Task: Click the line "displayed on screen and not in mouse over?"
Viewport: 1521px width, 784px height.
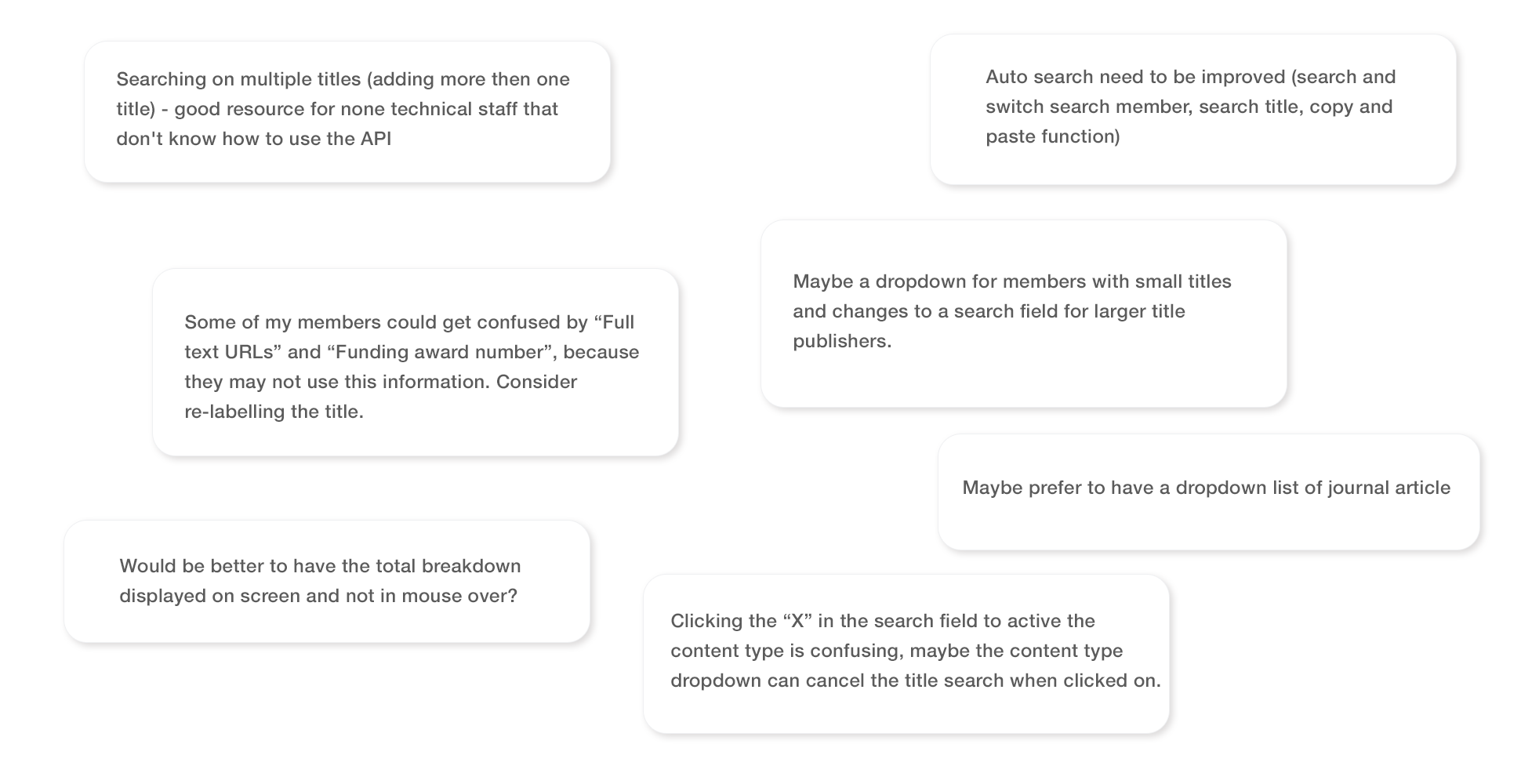Action: 318,596
